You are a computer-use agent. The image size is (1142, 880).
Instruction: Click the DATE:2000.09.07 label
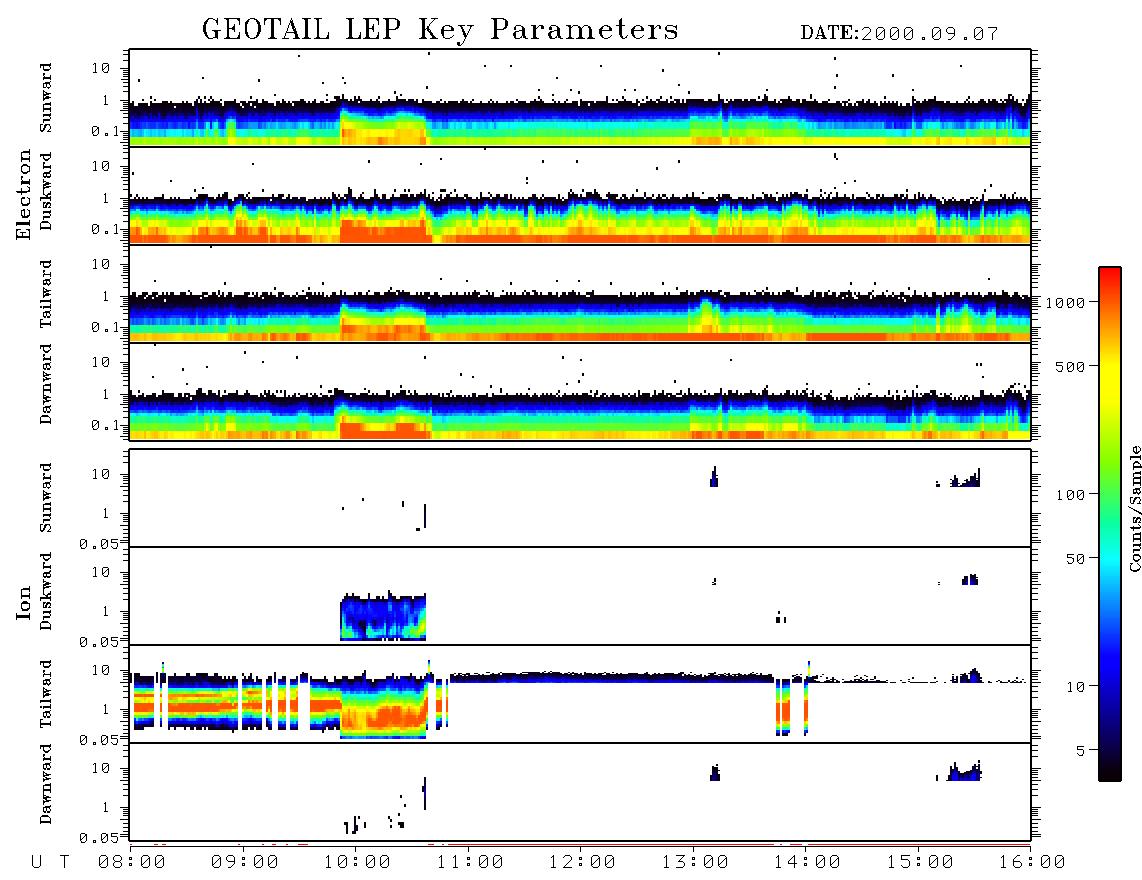click(899, 34)
